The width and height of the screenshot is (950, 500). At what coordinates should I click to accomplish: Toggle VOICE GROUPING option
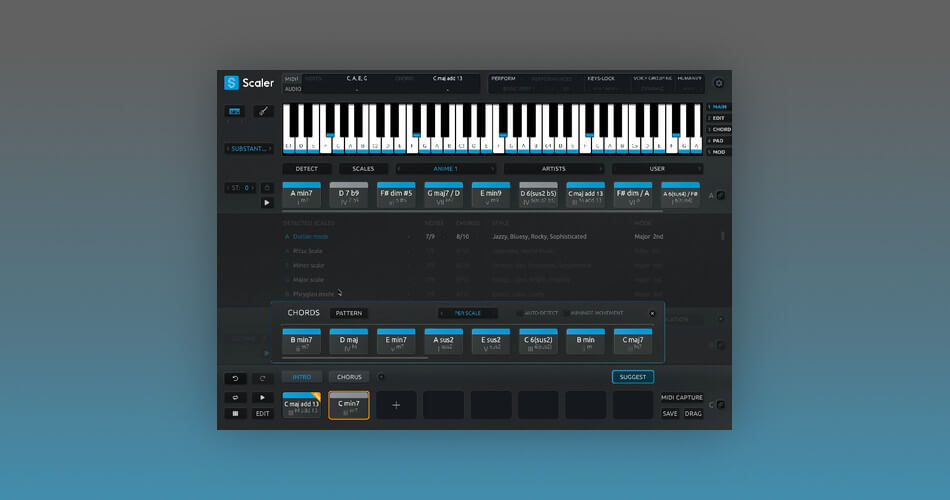click(653, 79)
